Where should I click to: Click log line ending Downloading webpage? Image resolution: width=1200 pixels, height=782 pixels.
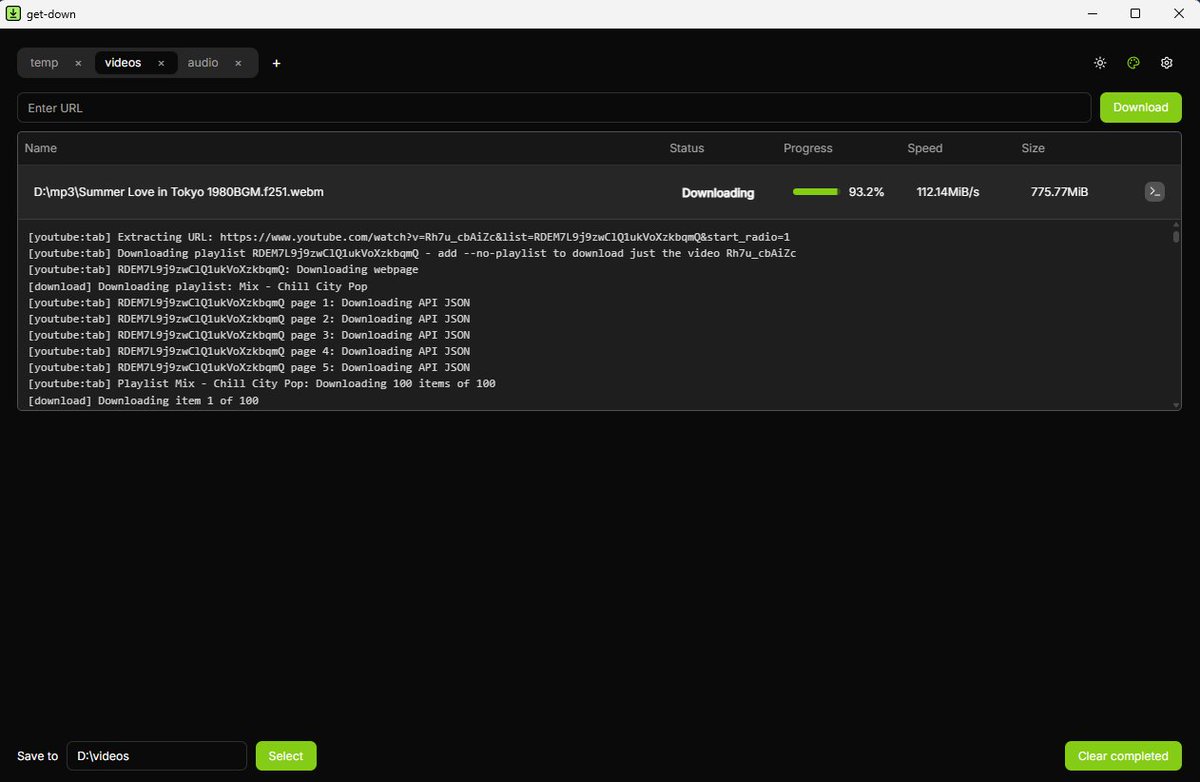[x=223, y=269]
